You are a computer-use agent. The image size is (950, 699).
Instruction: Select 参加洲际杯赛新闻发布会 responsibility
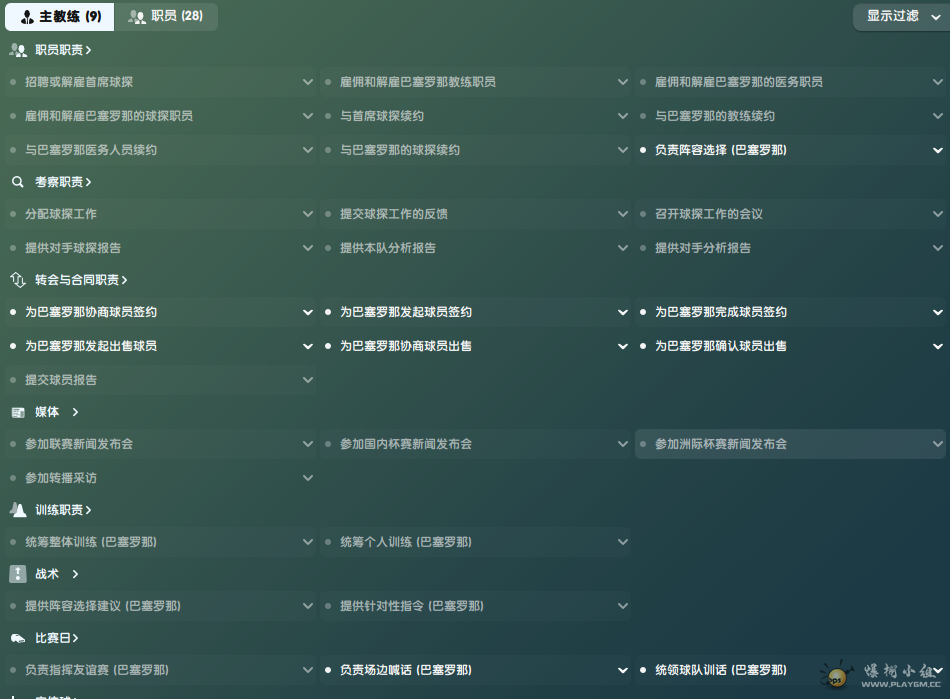tap(791, 444)
